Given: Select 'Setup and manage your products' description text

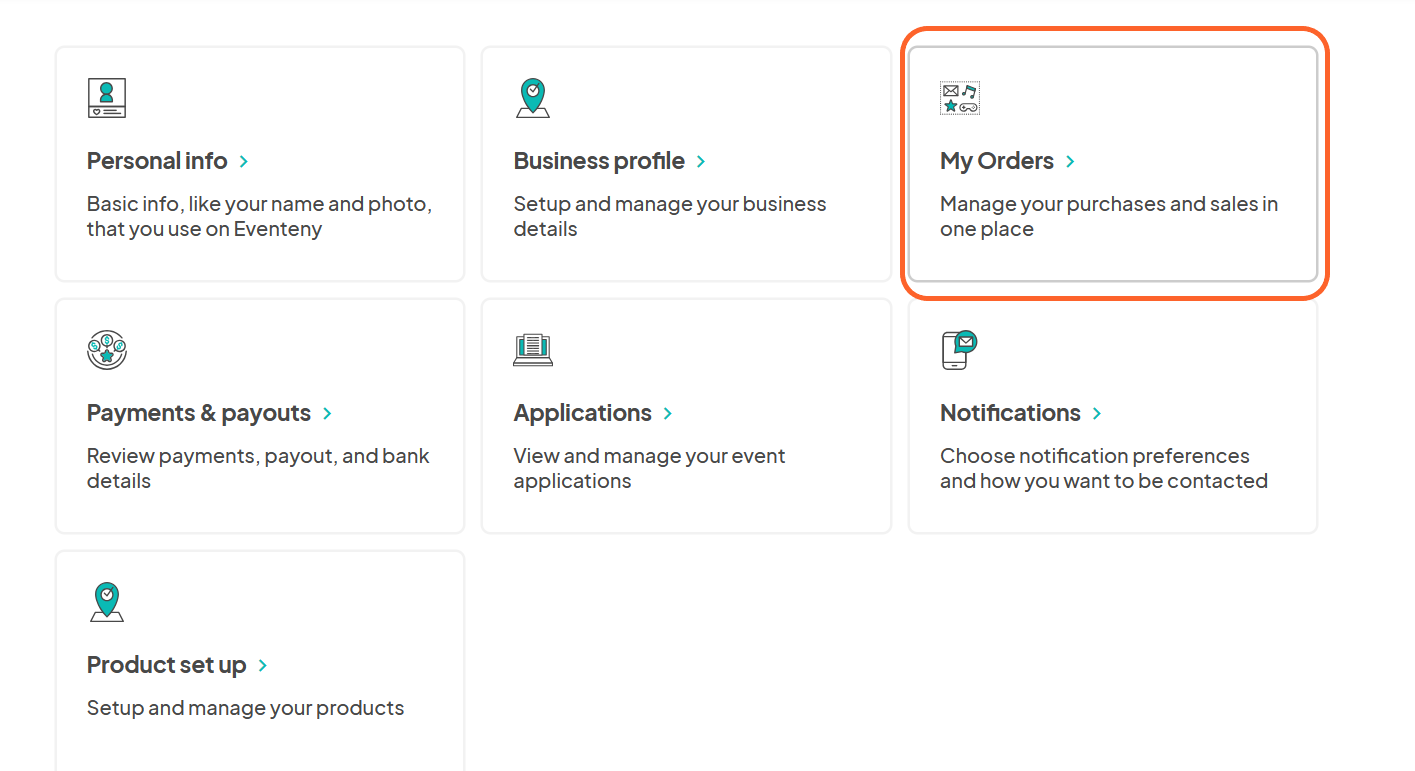Looking at the screenshot, I should tap(246, 708).
